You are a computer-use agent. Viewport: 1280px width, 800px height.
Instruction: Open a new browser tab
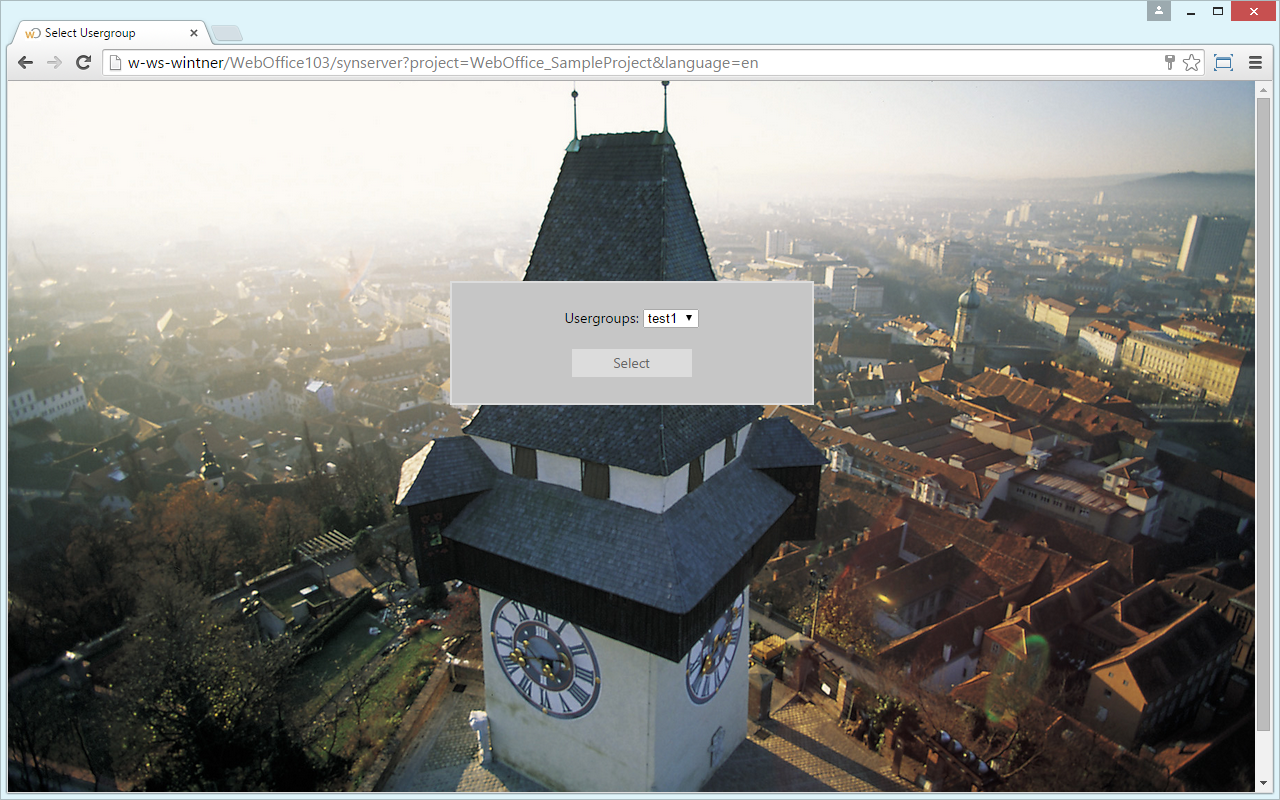(x=226, y=31)
